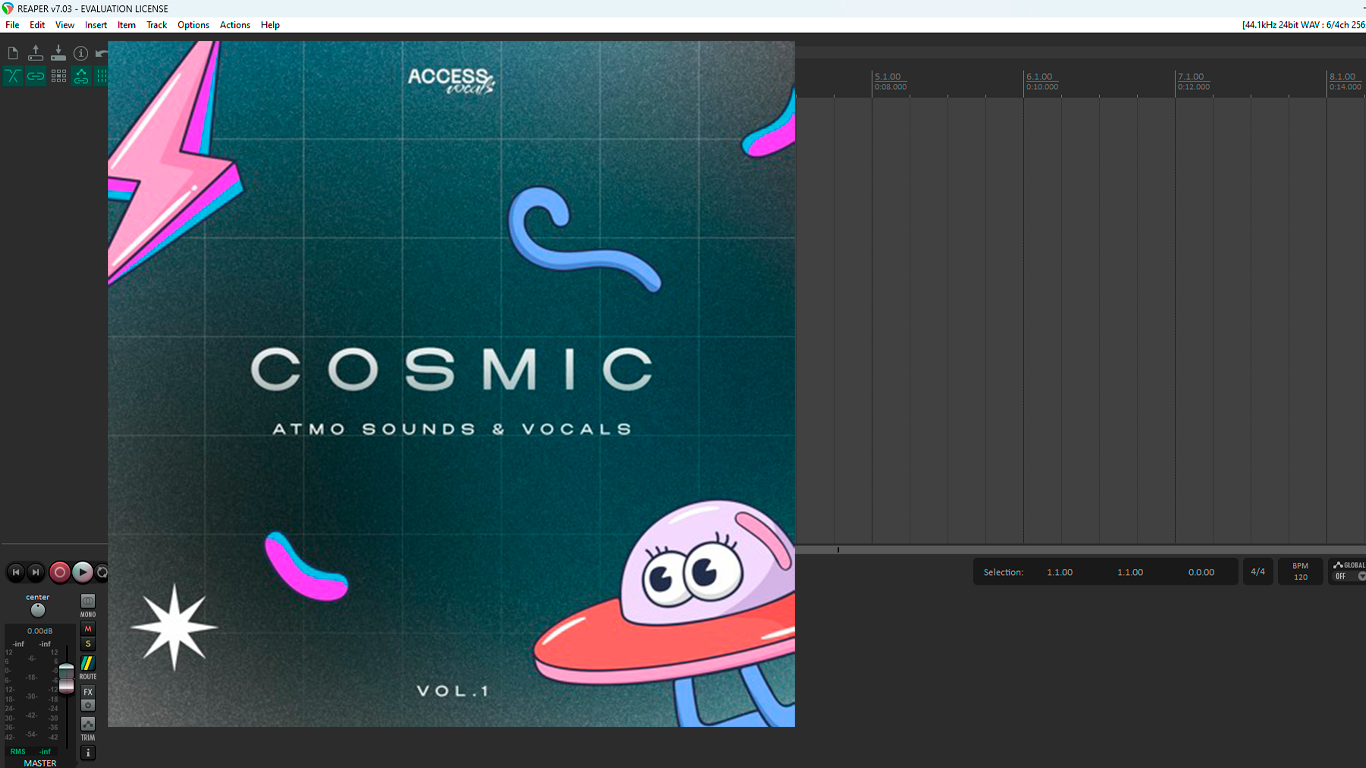
Task: Click the audio device info in menu bar
Action: [1303, 25]
